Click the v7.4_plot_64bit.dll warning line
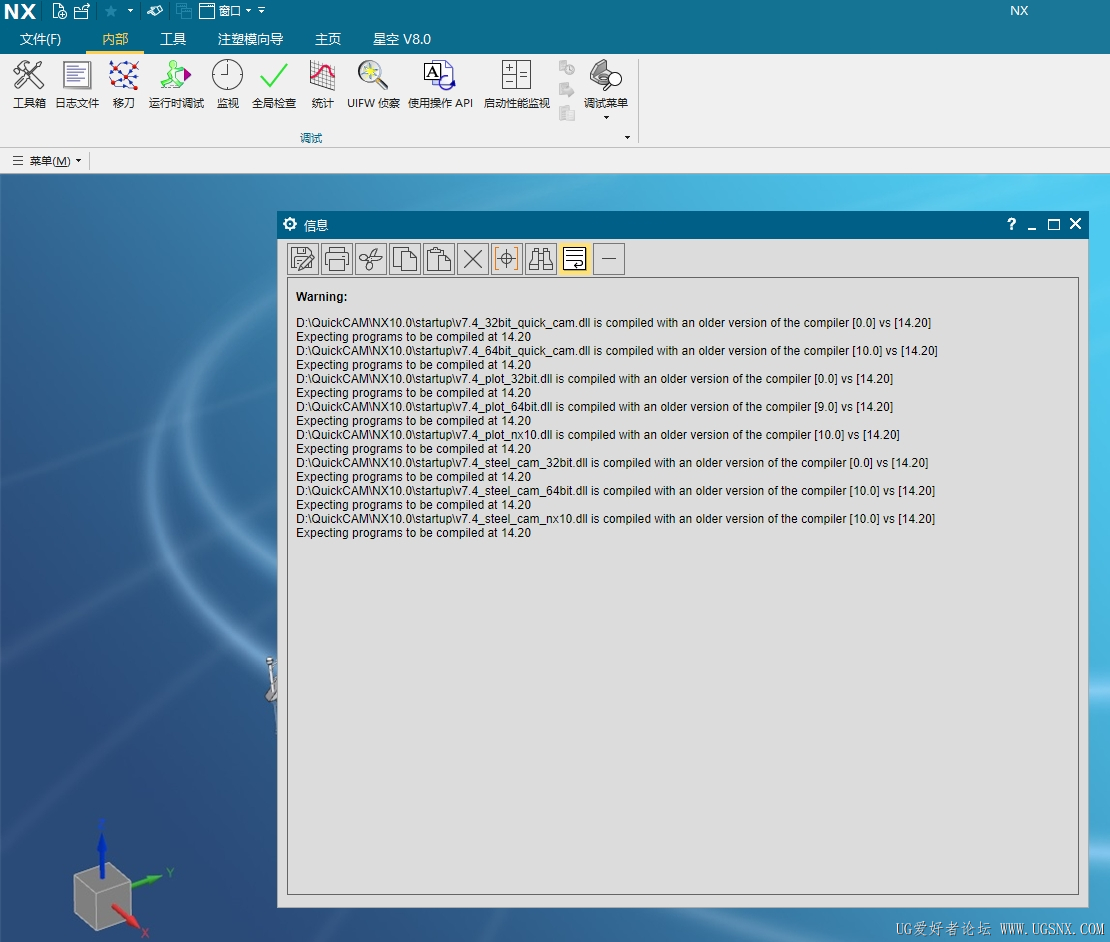 [x=595, y=407]
